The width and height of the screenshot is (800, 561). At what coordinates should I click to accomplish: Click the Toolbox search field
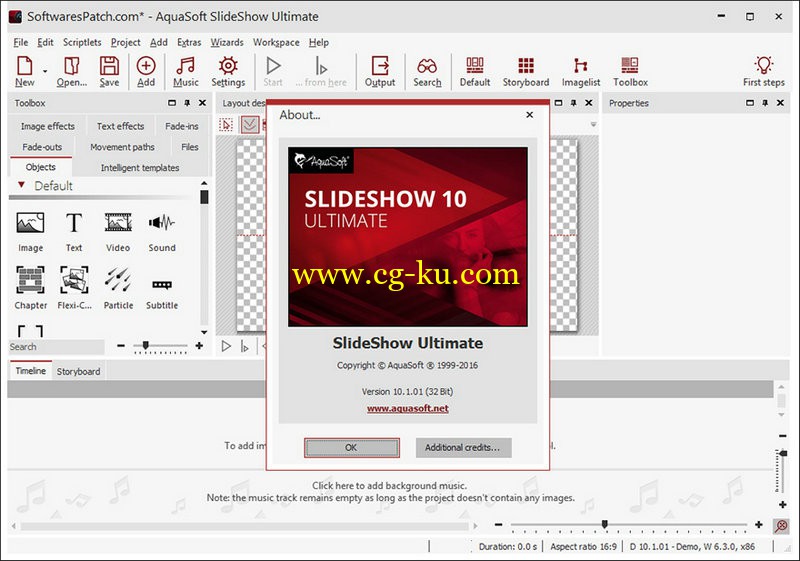click(56, 347)
